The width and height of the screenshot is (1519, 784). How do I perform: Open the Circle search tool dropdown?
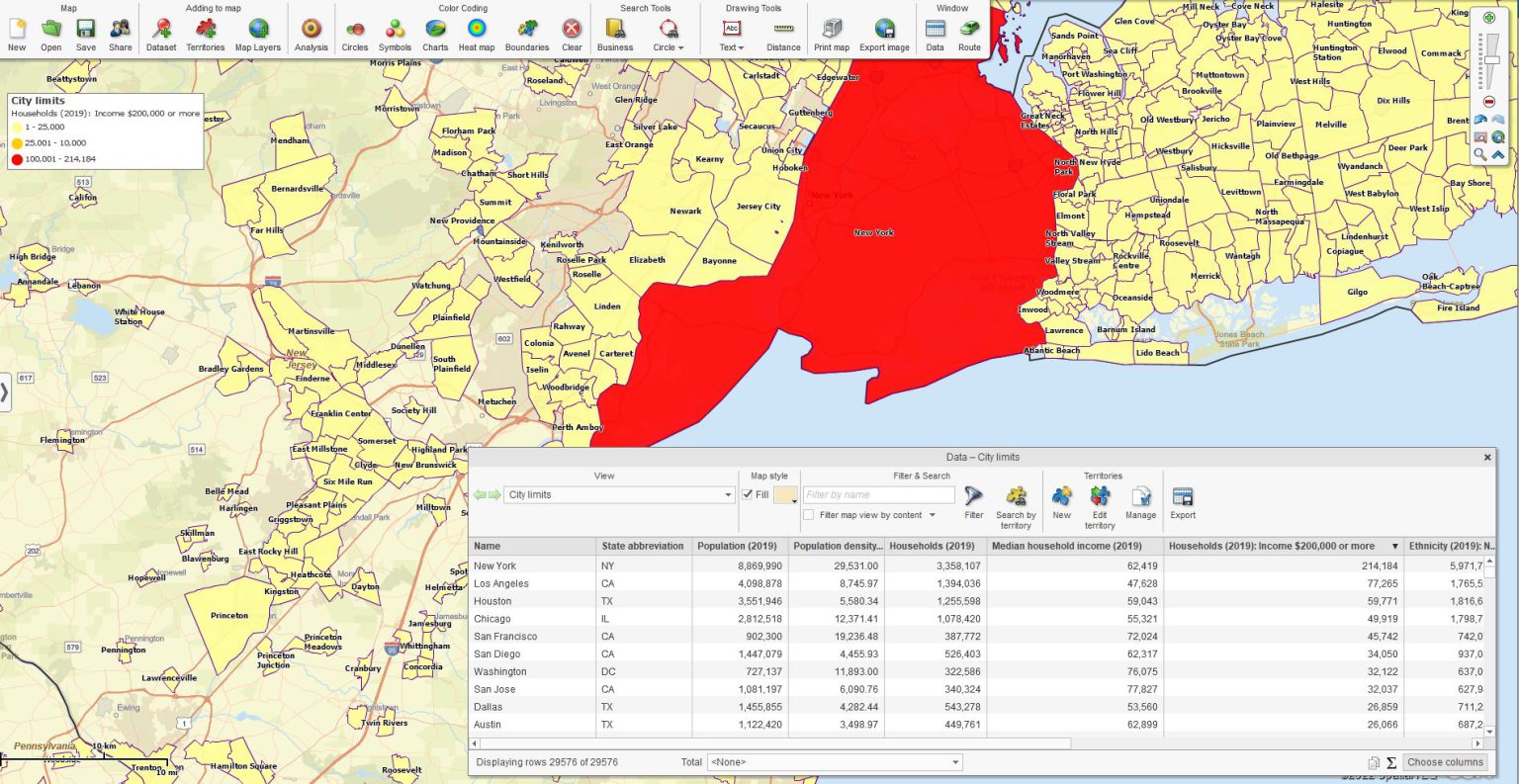pos(669,34)
